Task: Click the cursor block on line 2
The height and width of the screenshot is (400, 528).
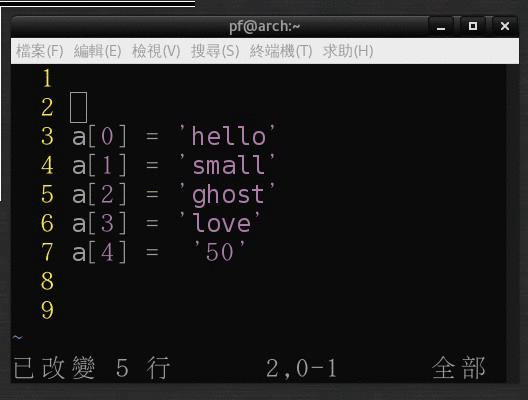Action: [x=78, y=107]
